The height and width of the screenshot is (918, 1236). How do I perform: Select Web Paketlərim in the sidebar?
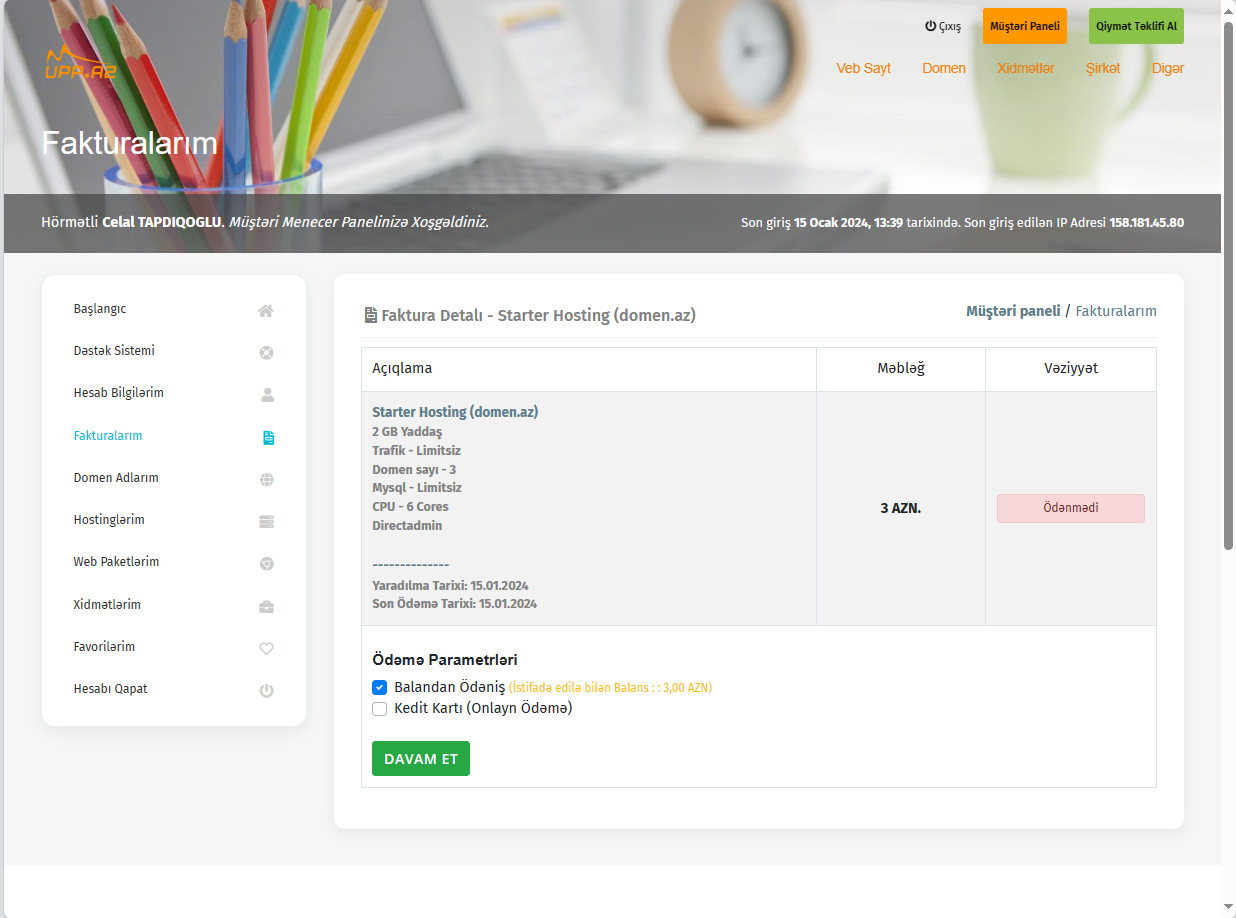[x=116, y=562]
